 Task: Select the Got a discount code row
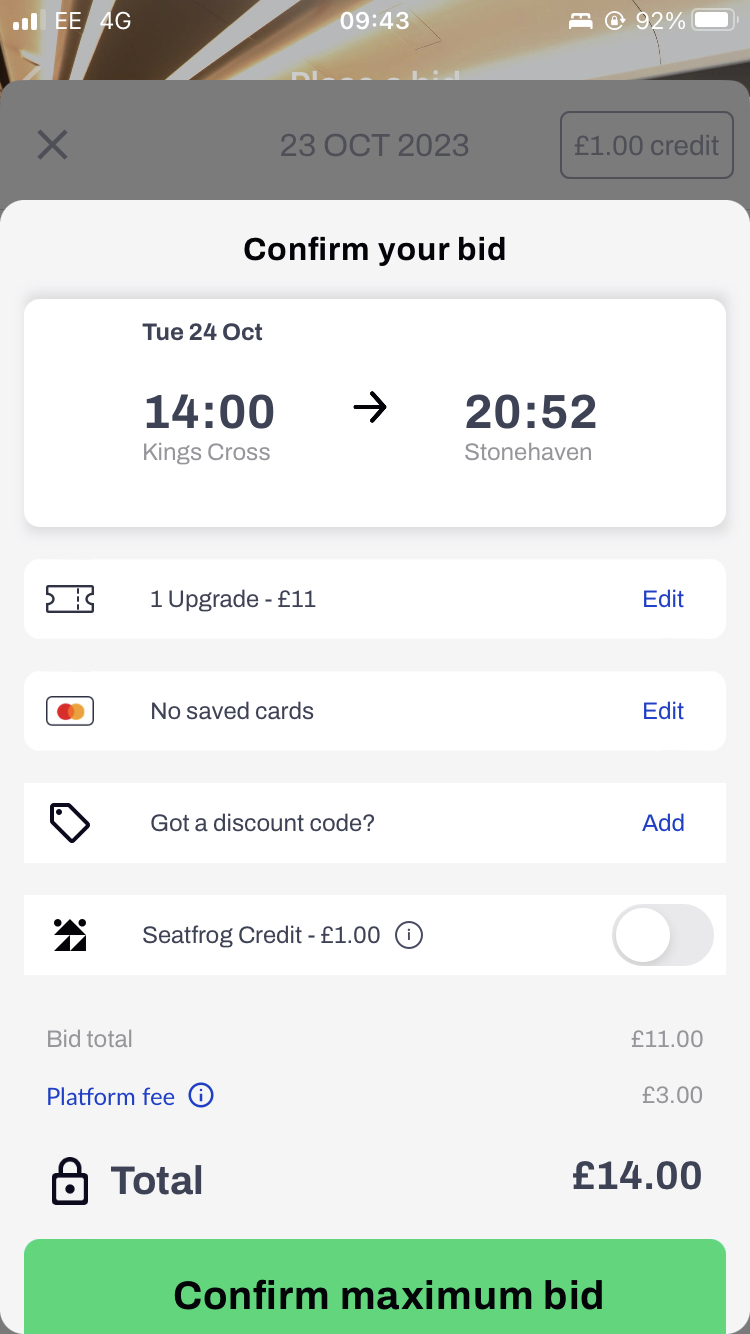pos(375,823)
